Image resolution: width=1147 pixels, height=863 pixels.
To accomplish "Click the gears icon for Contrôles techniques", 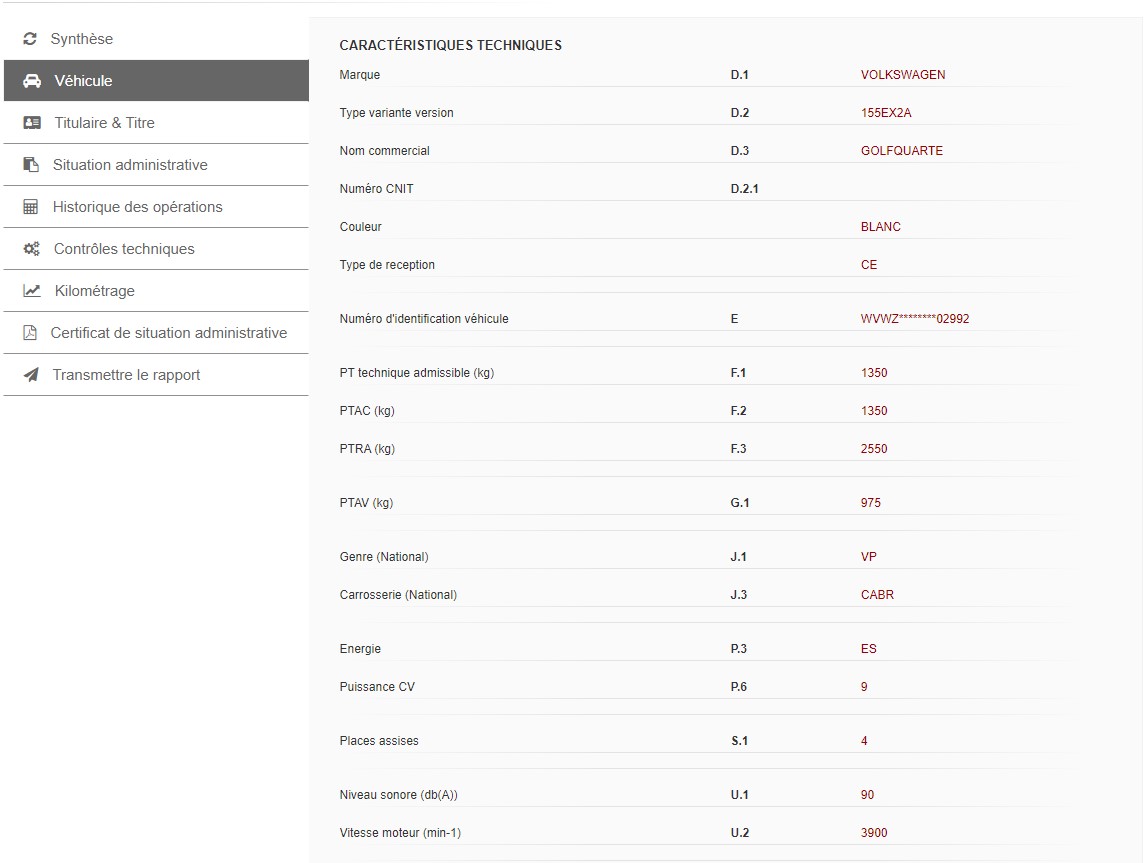I will [x=32, y=249].
